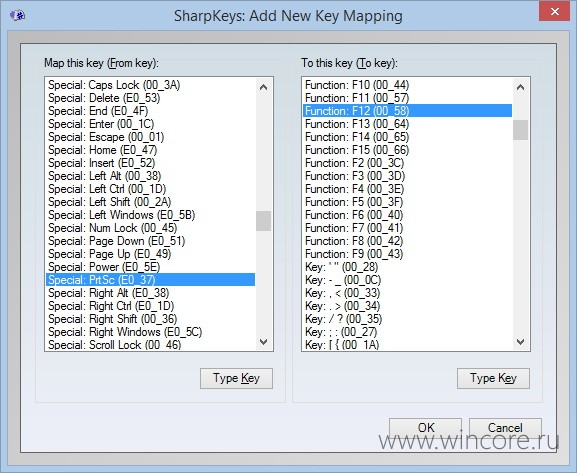
Task: Select Special: Right Shift (00_36)
Action: pyautogui.click(x=150, y=319)
